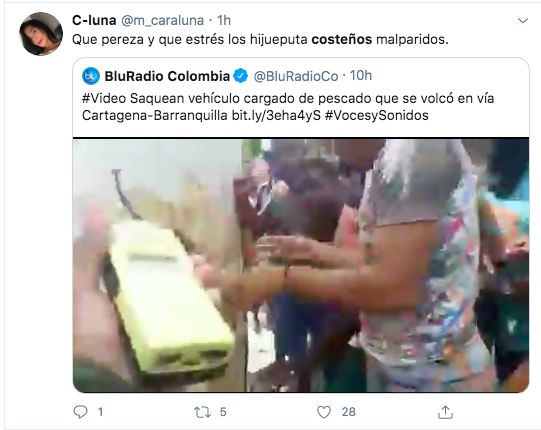Click the like count 28
Image resolution: width=541 pixels, height=430 pixels.
point(348,412)
